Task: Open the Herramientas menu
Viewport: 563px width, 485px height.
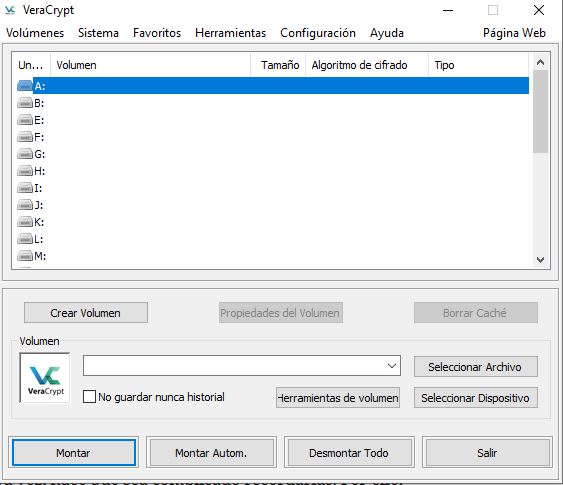Action: pyautogui.click(x=231, y=33)
